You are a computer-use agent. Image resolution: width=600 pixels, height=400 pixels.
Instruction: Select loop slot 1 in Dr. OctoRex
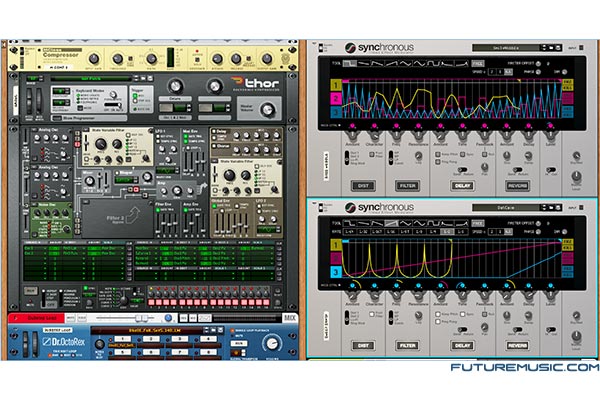(122, 339)
